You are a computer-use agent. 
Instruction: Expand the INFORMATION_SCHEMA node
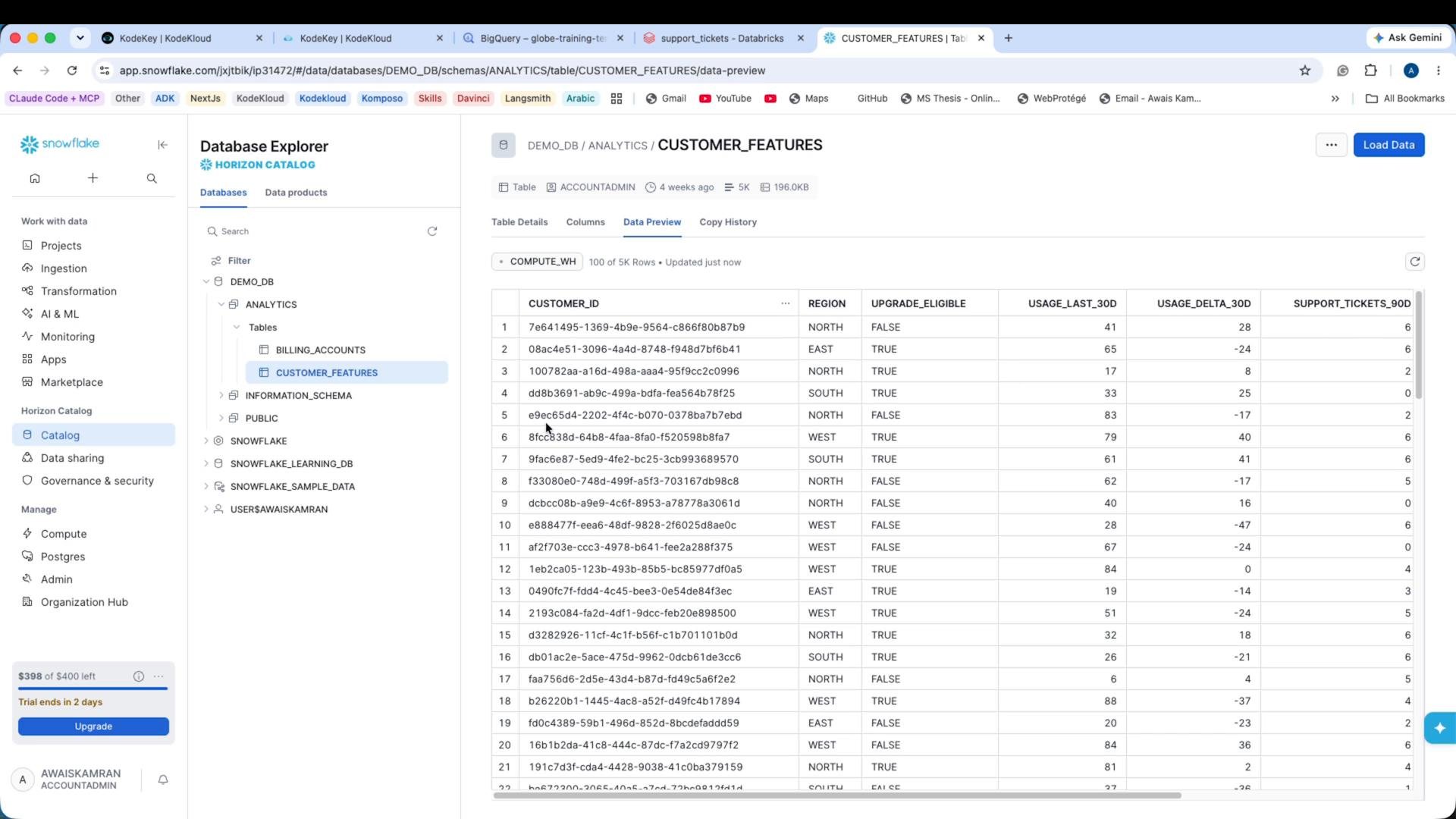(221, 395)
